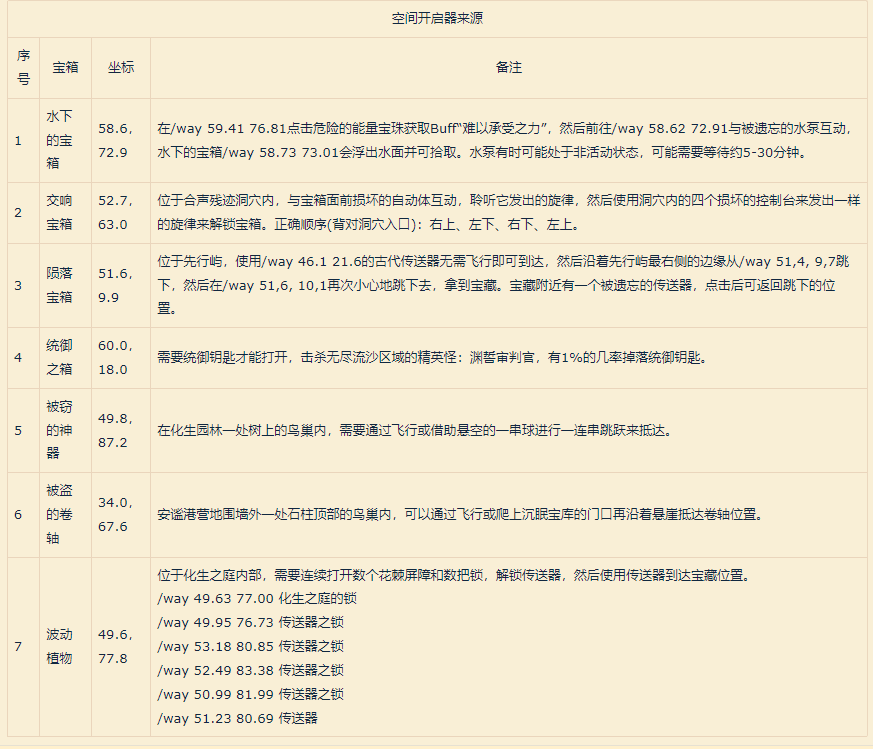Select the 波动植物 chest name cell
This screenshot has height=749, width=873.
[x=59, y=646]
